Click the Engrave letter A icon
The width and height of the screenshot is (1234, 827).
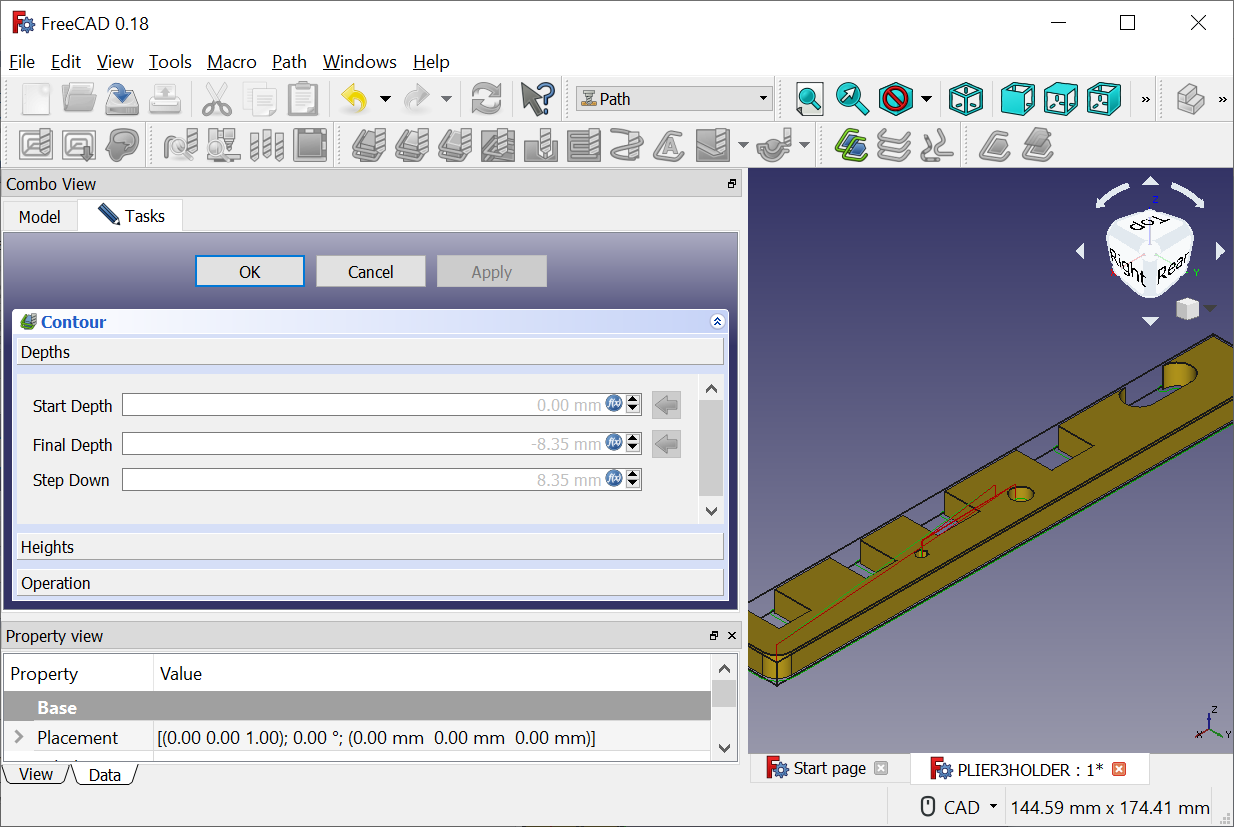(669, 146)
